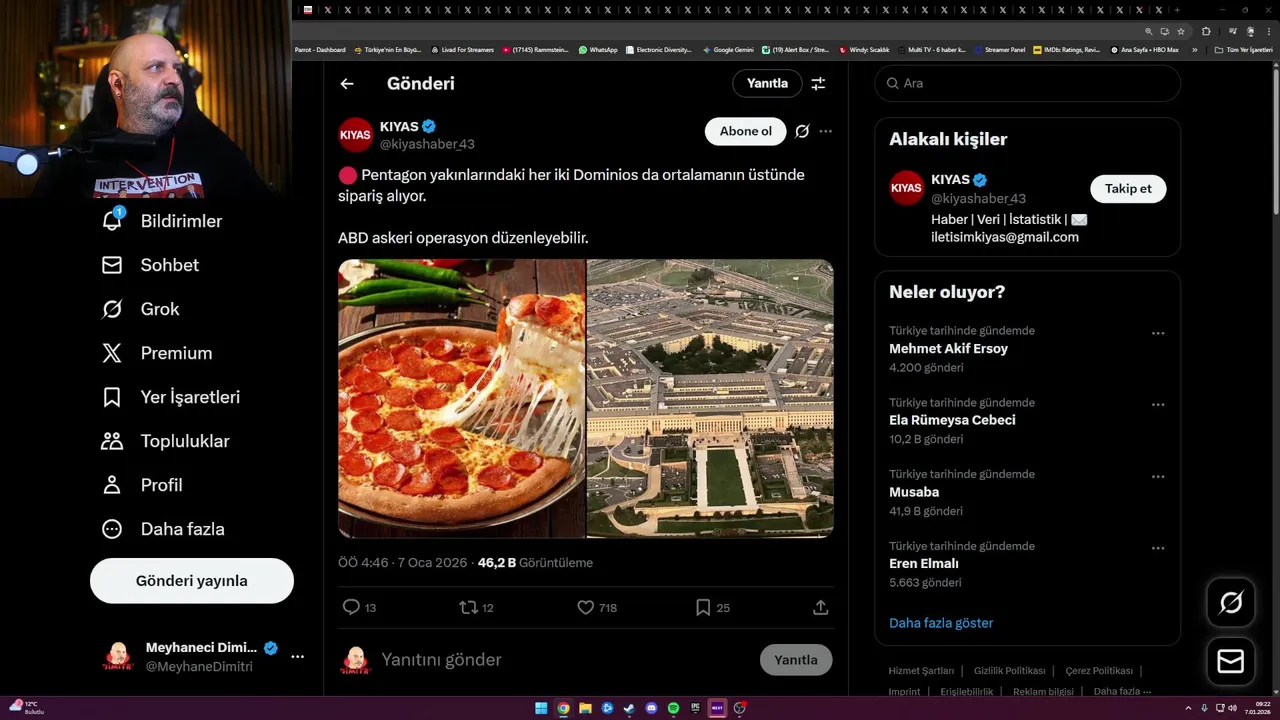This screenshot has width=1280, height=720.
Task: Open Grok from the left sidebar
Action: pyautogui.click(x=141, y=309)
